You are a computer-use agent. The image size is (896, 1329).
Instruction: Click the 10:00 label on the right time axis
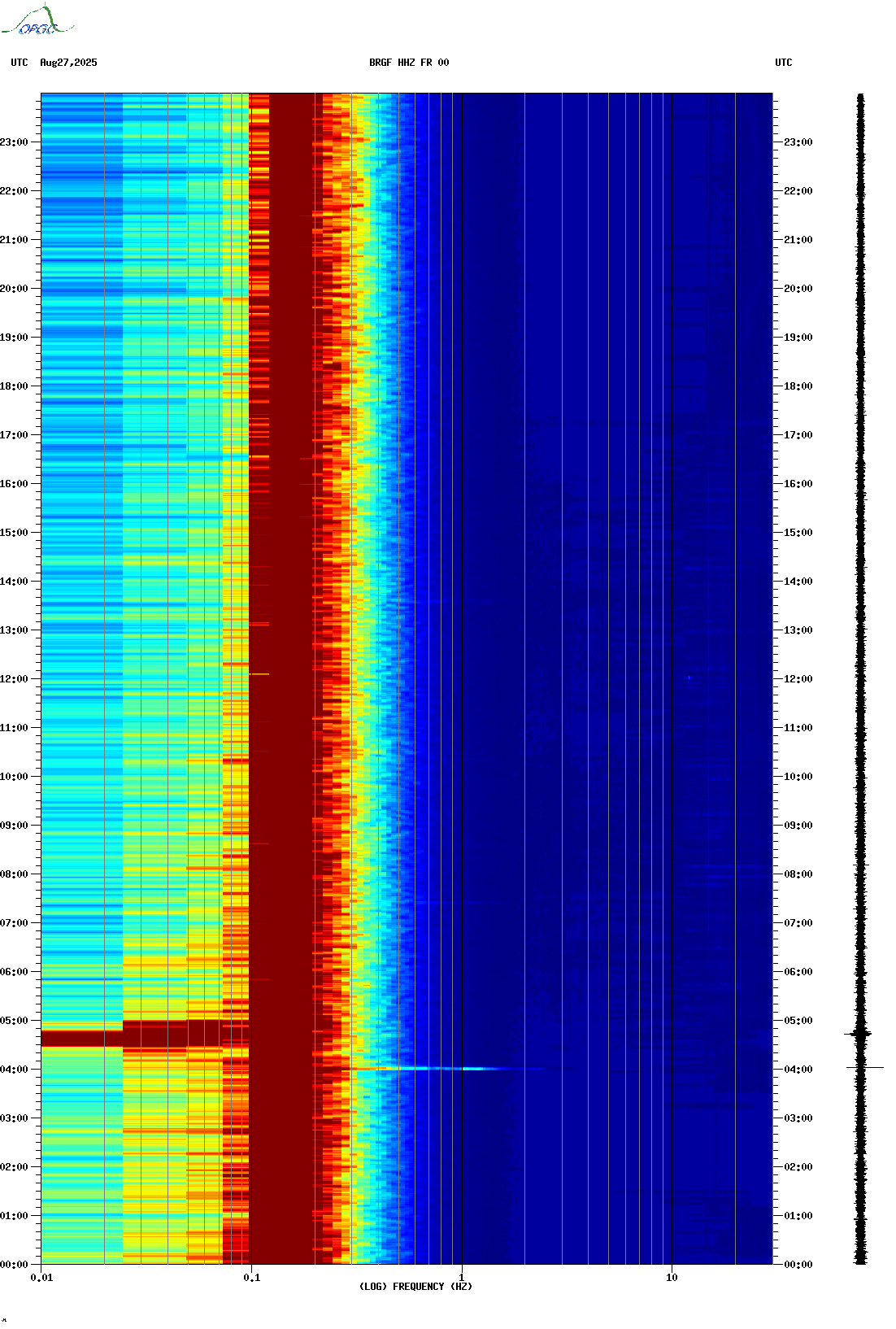(798, 777)
